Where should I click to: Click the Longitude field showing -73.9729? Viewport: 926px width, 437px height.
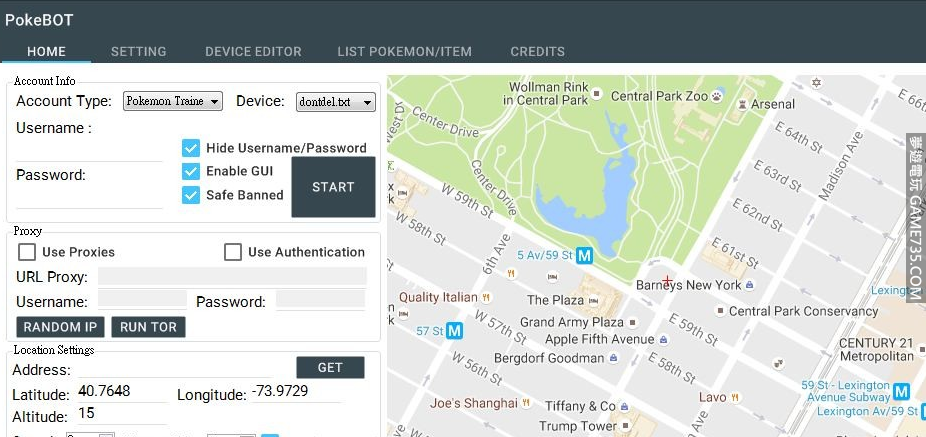[296, 392]
